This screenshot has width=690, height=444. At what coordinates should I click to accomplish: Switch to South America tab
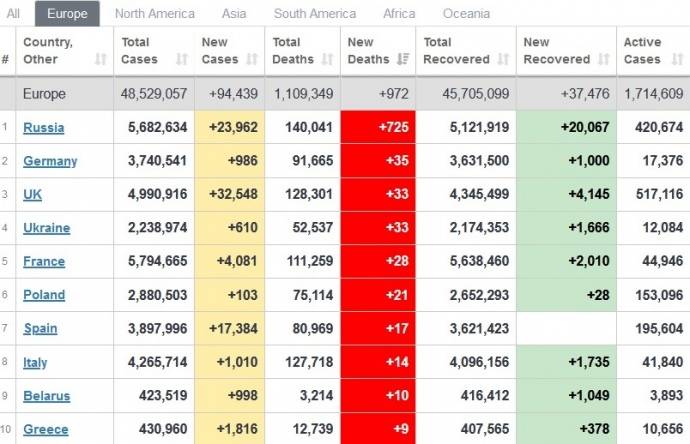[x=314, y=14]
